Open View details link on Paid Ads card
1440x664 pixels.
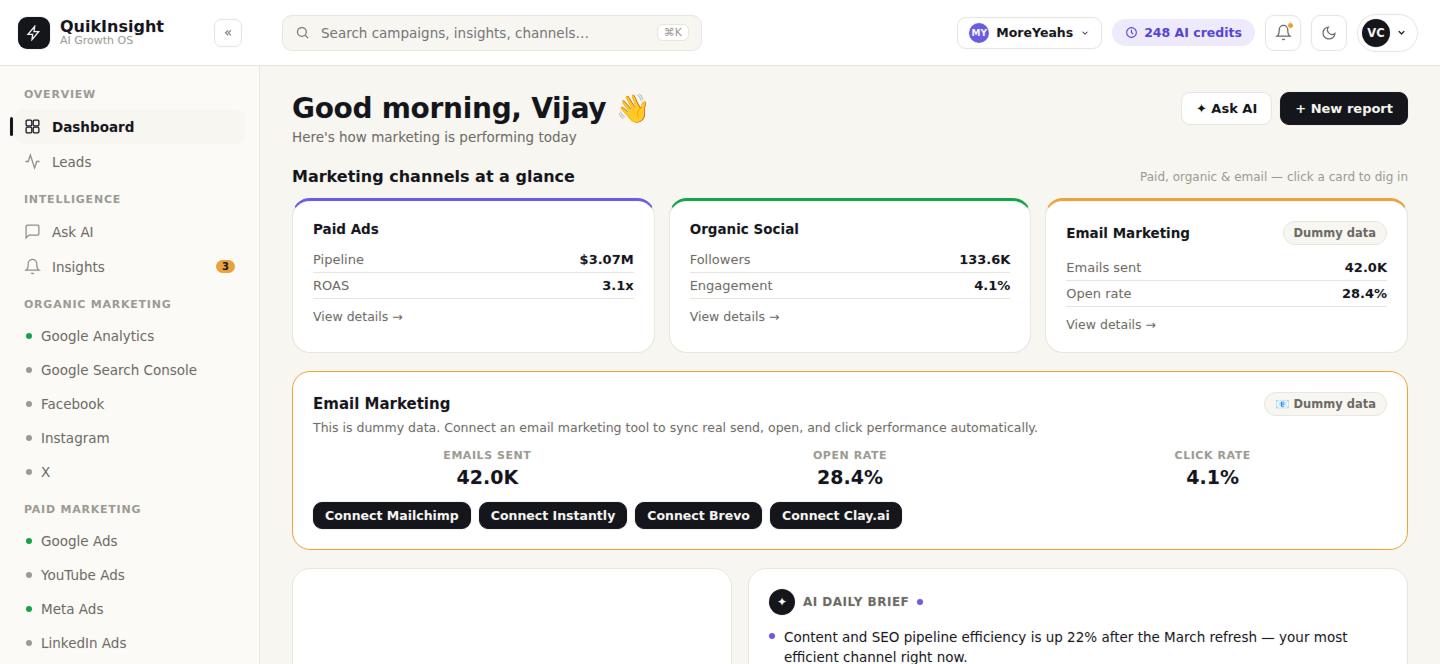point(358,317)
